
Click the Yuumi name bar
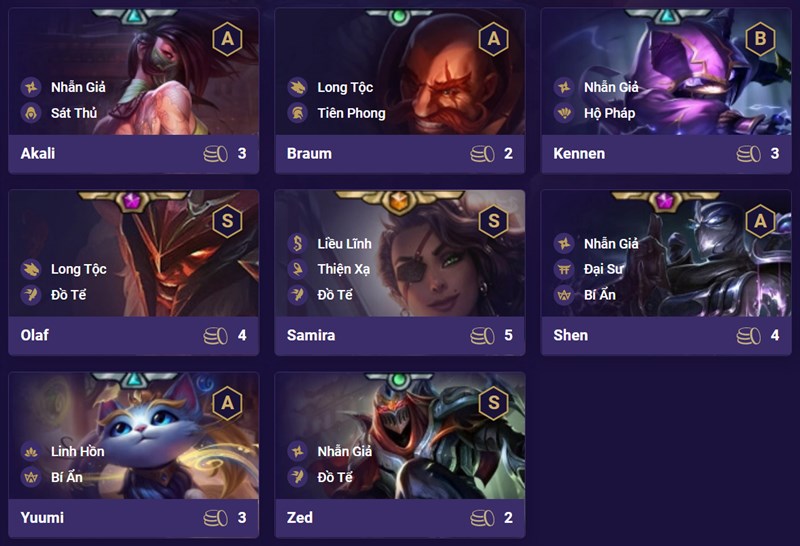click(x=134, y=517)
